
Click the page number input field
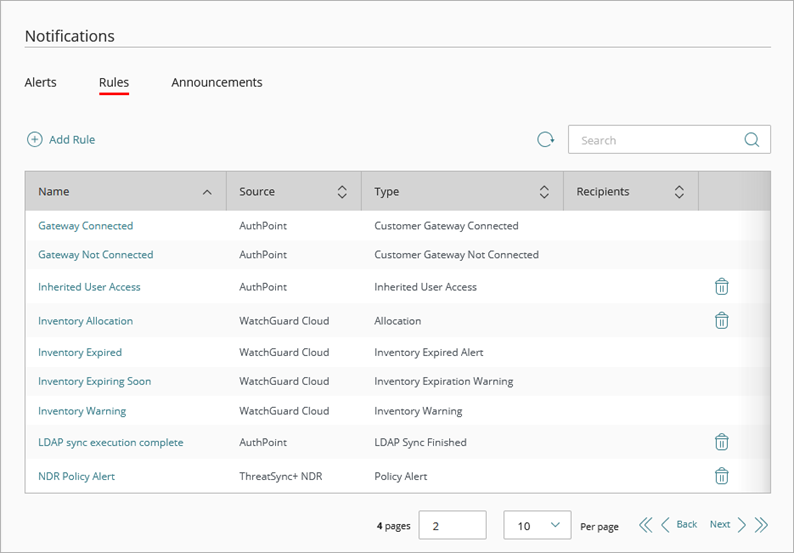[x=452, y=525]
